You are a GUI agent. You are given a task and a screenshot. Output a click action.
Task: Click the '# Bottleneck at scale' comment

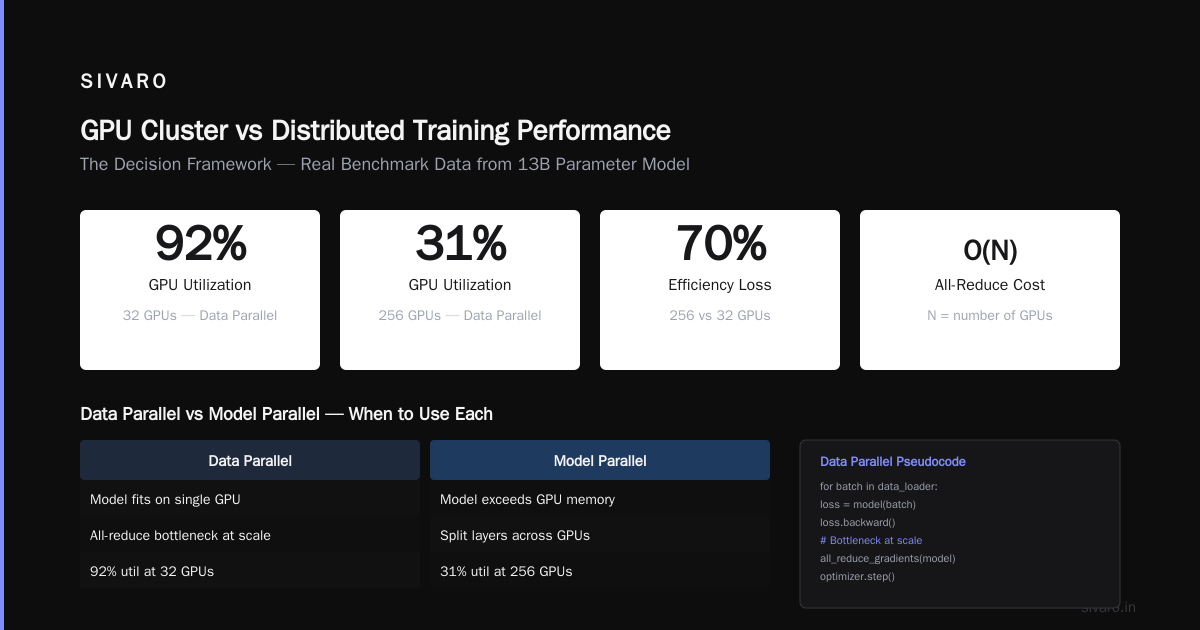[871, 540]
